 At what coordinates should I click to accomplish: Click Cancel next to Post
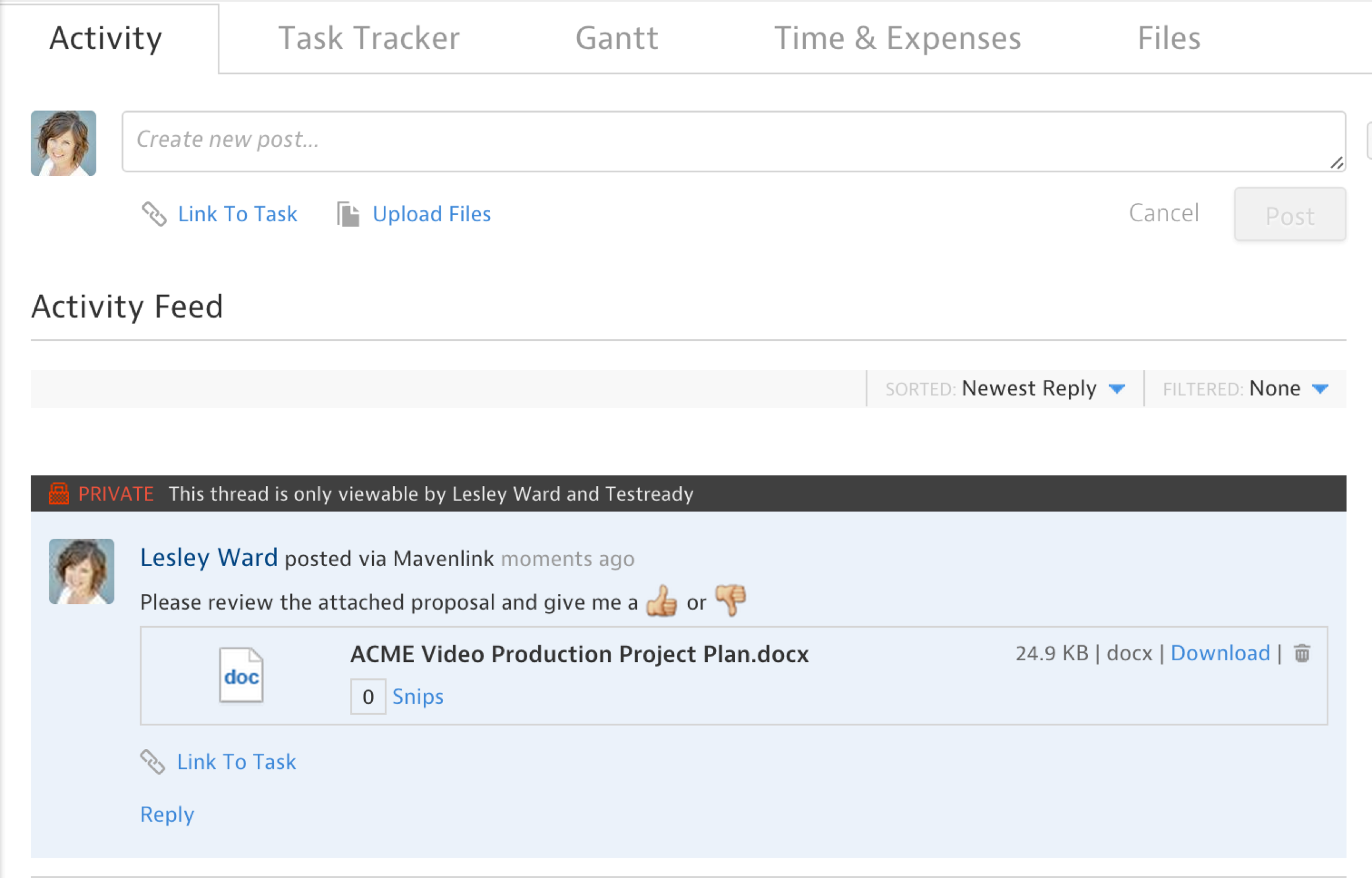point(1164,213)
